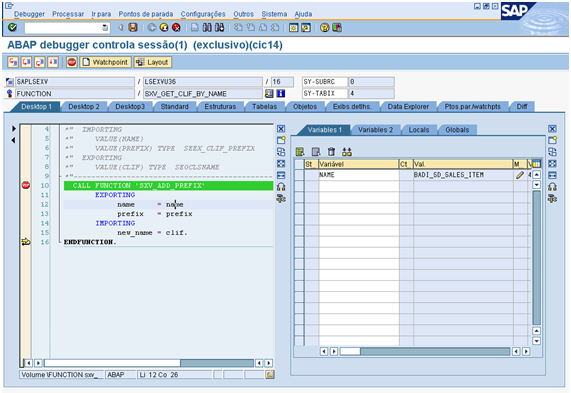Click the green checkmark Enter icon
This screenshot has width=571, height=393.
click(x=12, y=27)
